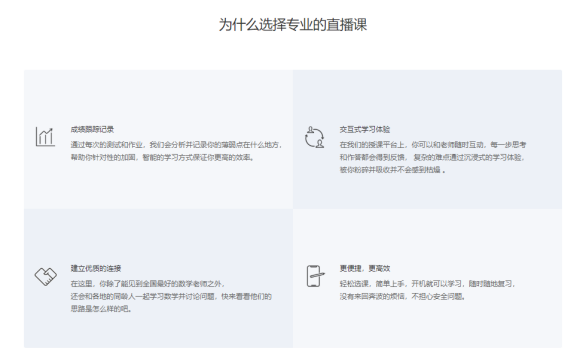Click the line beginning 在我们的授课平台上
Viewport: 580px width, 361px height.
[x=433, y=145]
